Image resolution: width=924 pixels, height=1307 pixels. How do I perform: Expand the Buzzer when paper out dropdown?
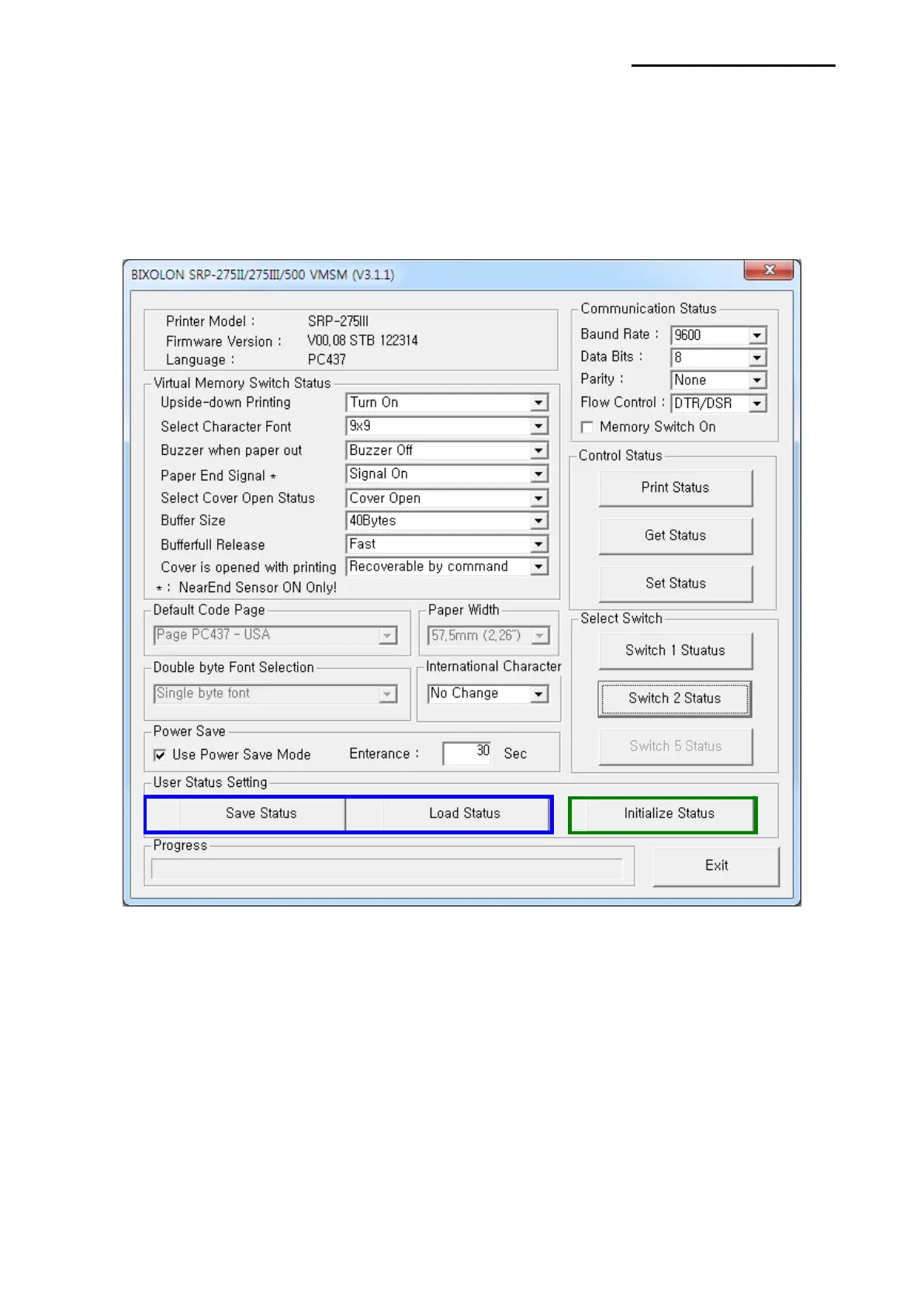pyautogui.click(x=447, y=450)
